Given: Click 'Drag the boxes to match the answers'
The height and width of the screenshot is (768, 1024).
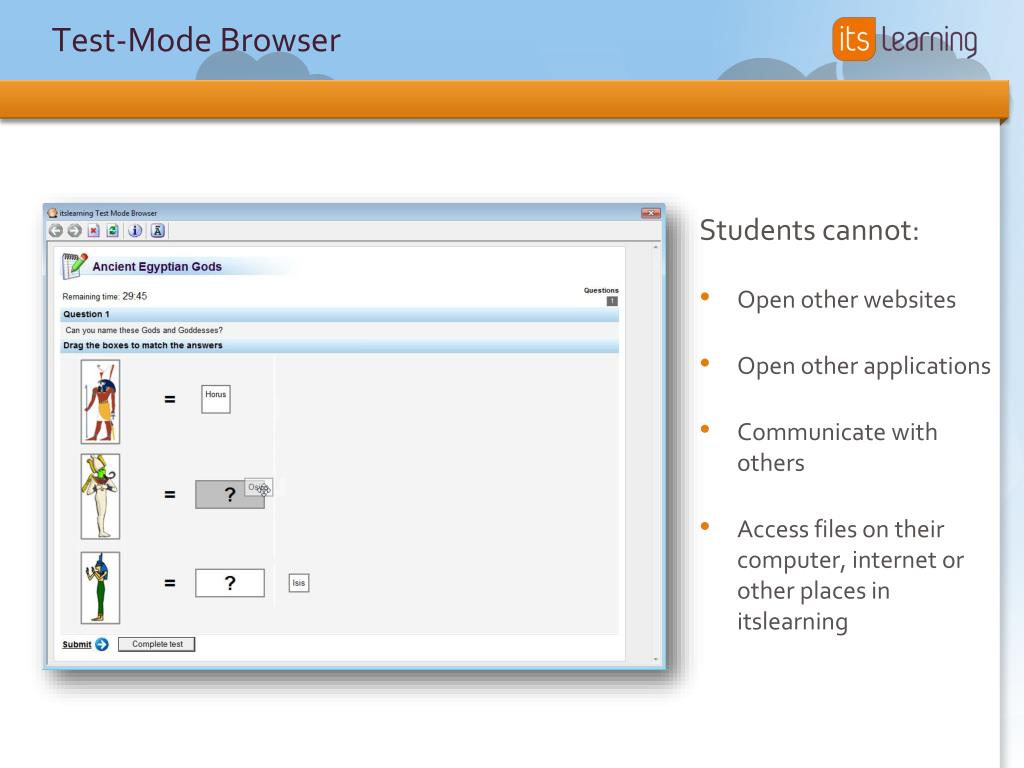Looking at the screenshot, I should pos(142,345).
